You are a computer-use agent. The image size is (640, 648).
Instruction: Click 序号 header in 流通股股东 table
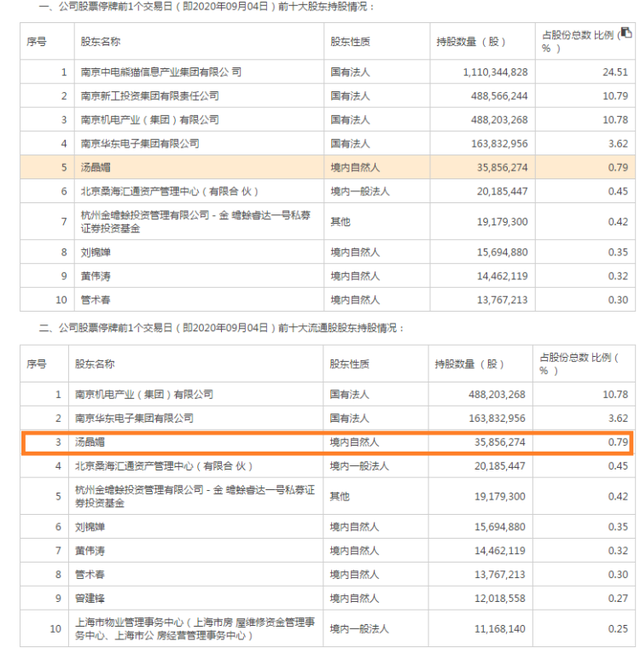pos(36,364)
